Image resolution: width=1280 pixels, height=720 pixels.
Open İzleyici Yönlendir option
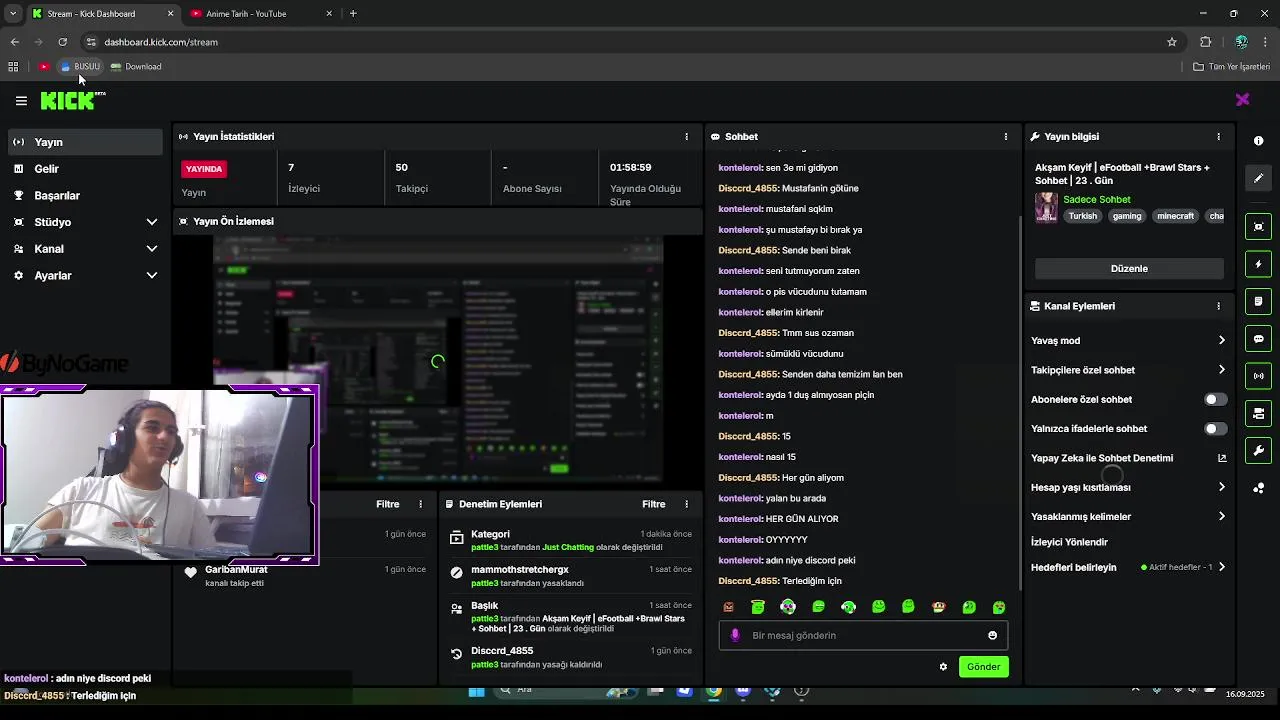click(x=1069, y=542)
